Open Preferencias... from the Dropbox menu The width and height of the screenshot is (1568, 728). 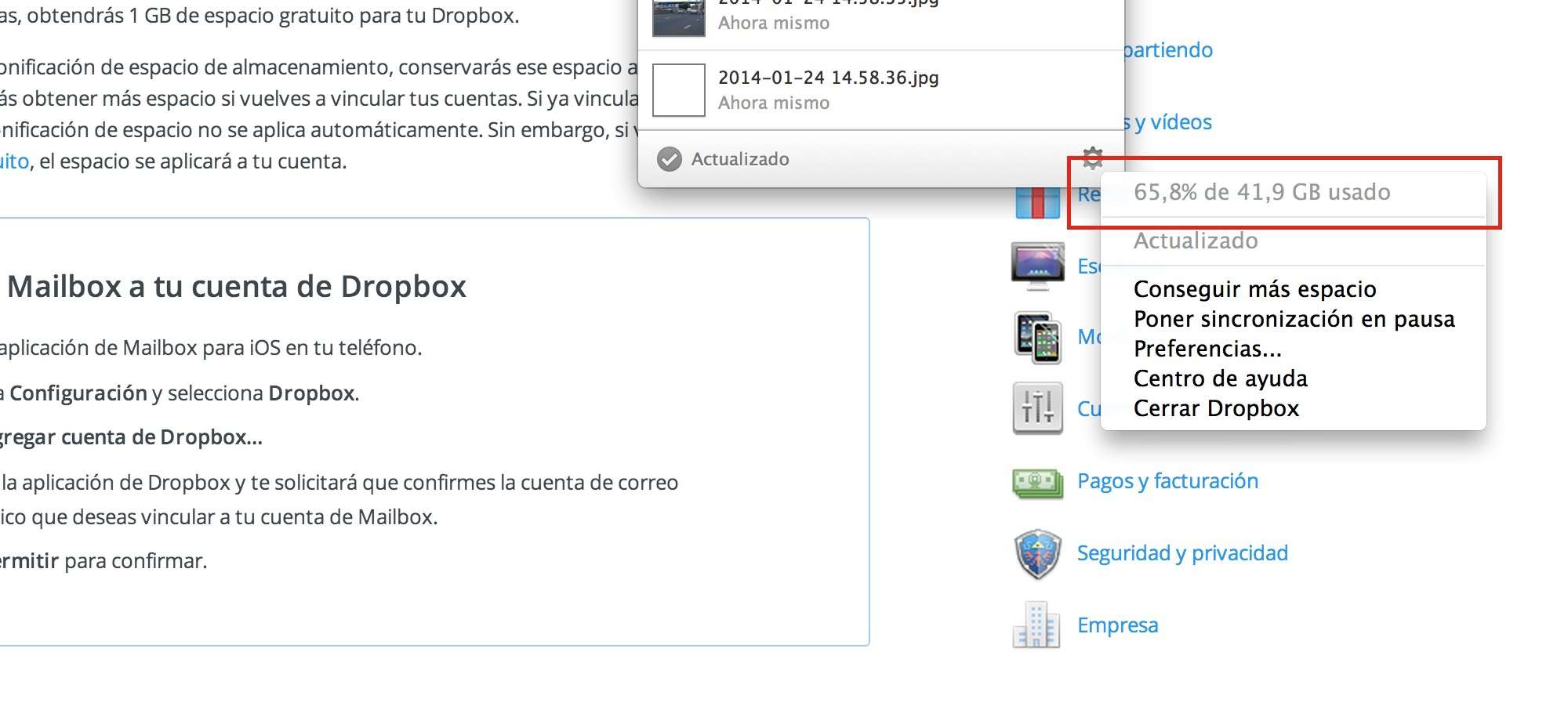(1207, 349)
